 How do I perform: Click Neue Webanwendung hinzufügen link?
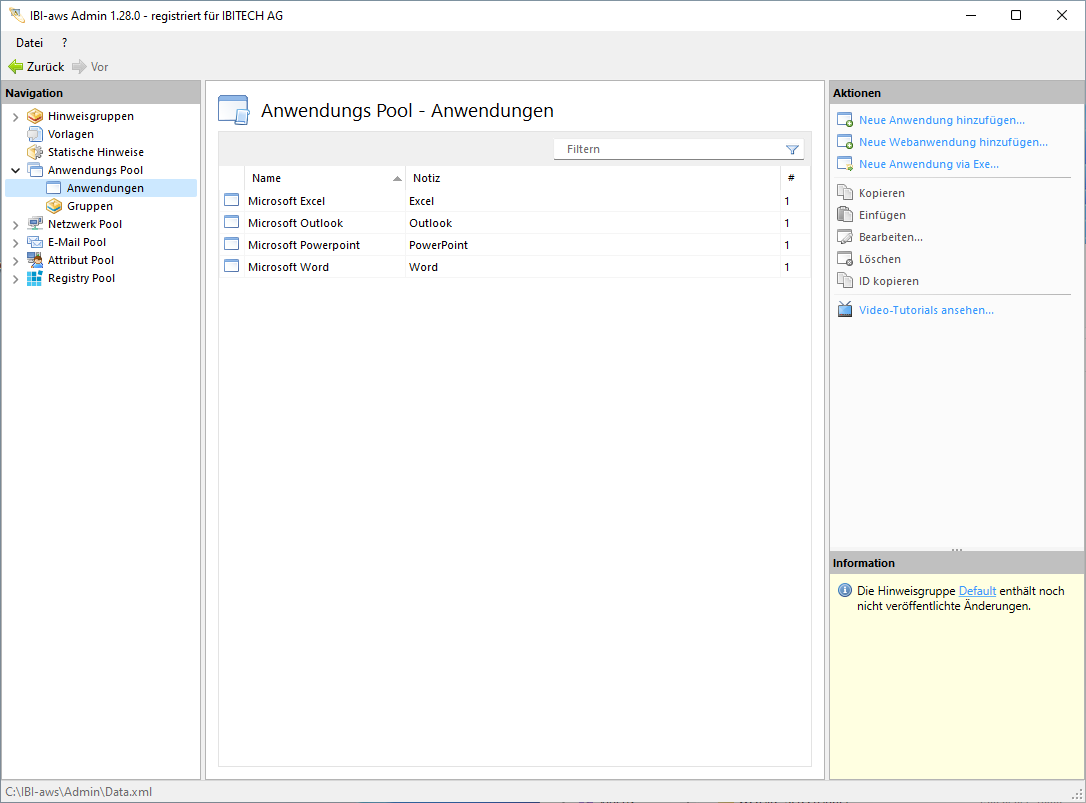click(x=953, y=142)
